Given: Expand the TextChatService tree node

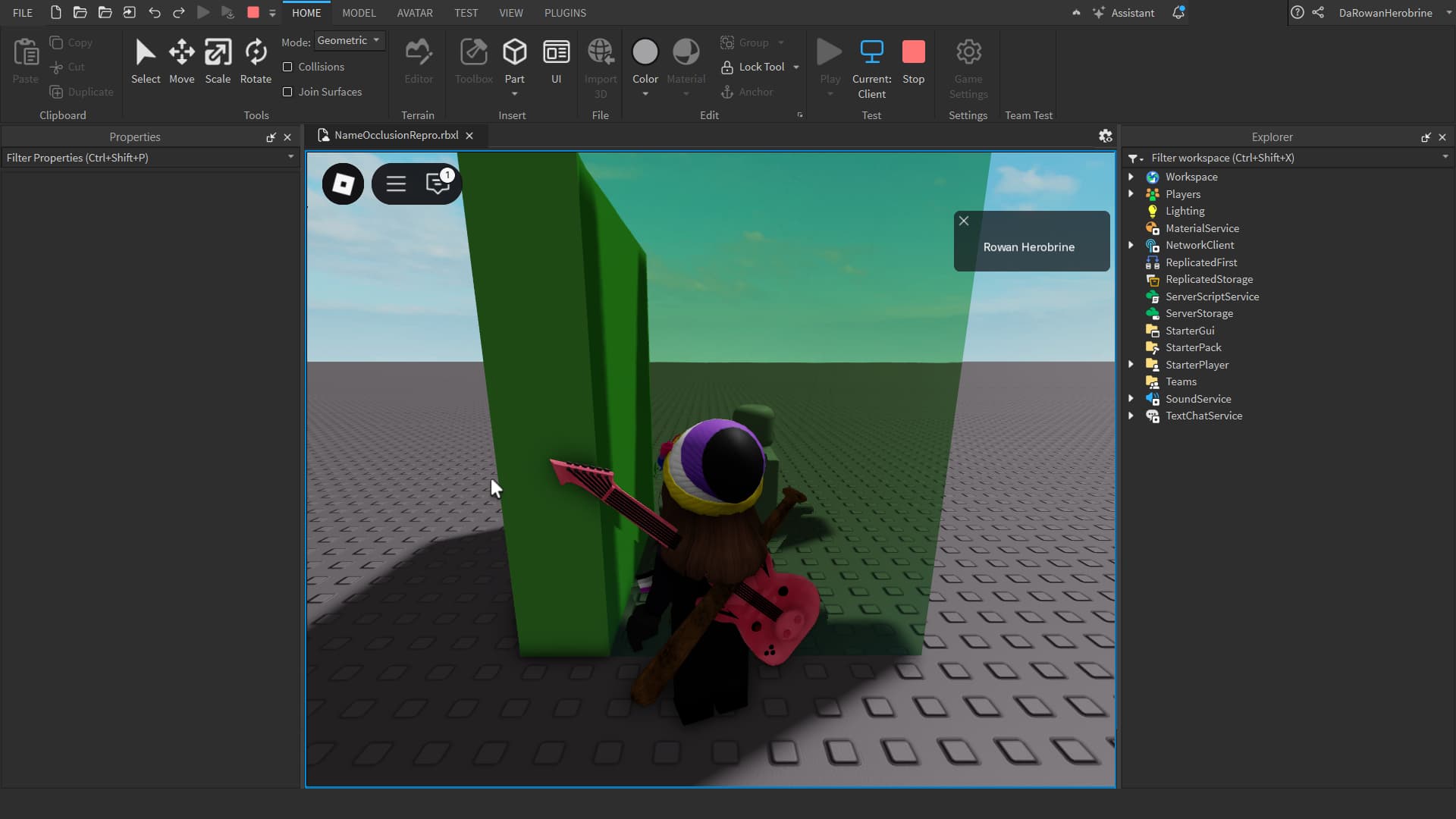Looking at the screenshot, I should coord(1131,416).
